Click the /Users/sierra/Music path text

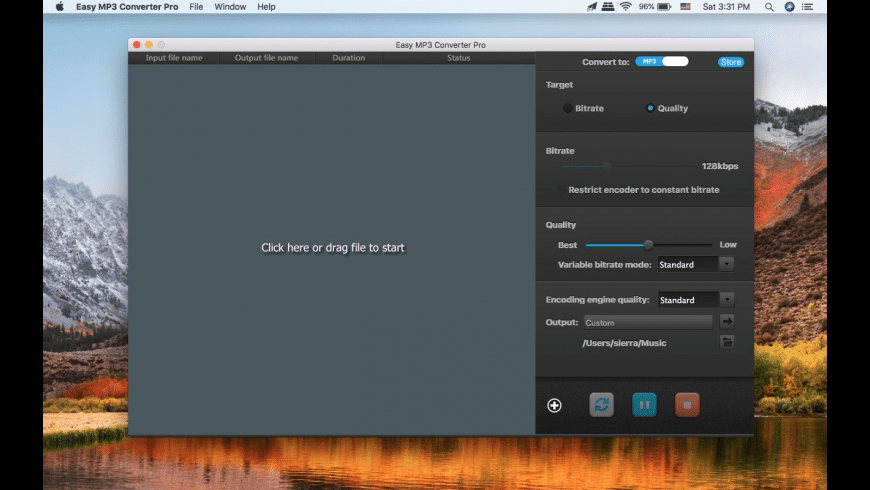coord(624,343)
